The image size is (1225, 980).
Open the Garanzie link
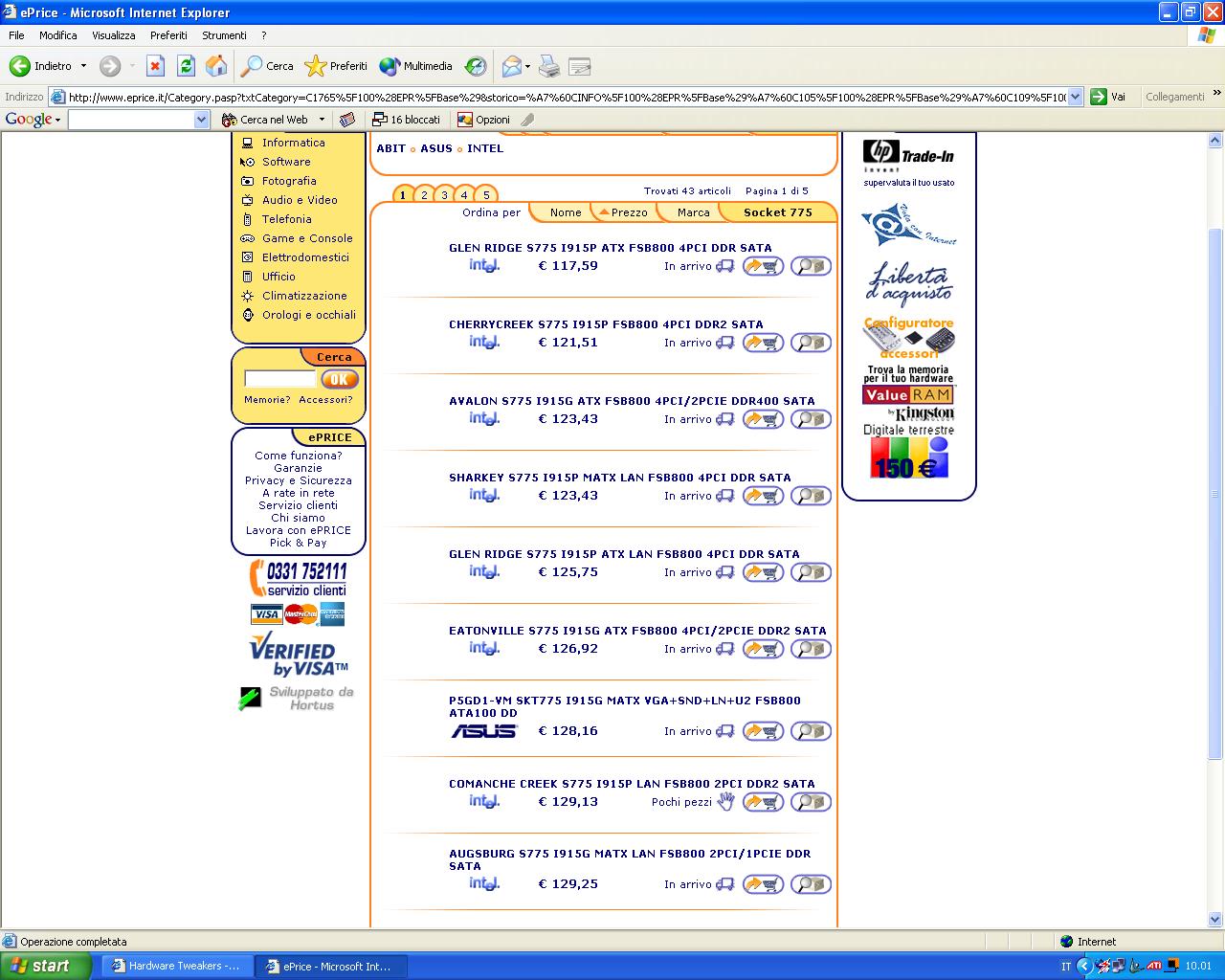coord(298,468)
